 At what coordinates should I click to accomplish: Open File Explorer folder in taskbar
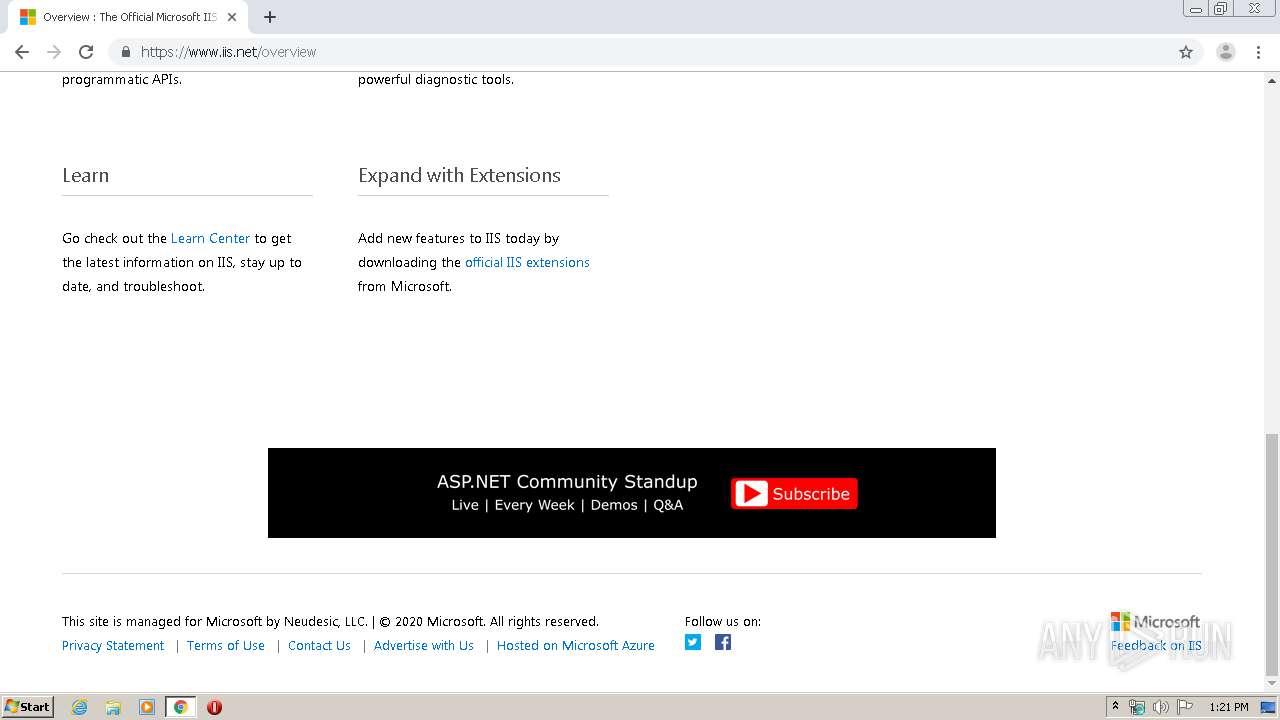[x=113, y=707]
